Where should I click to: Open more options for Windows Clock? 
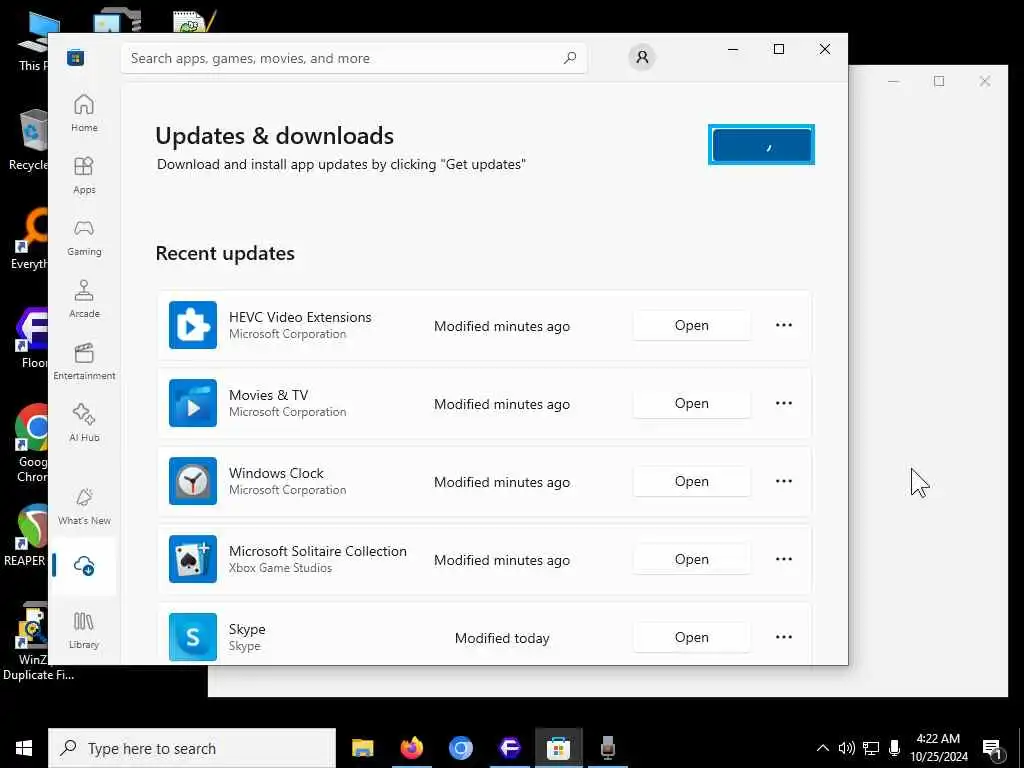coord(784,481)
